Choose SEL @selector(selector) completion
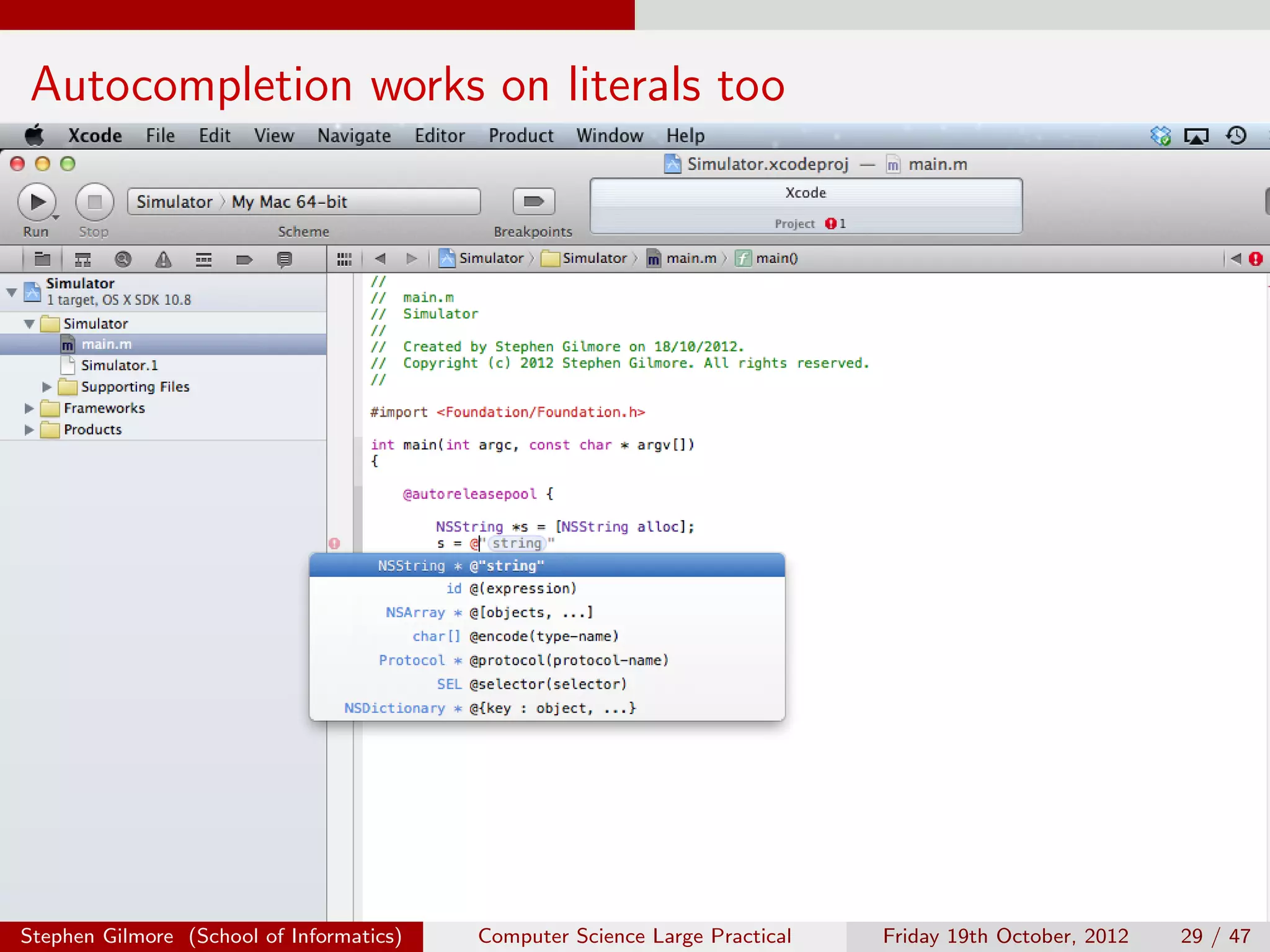1270x952 pixels. [x=547, y=684]
